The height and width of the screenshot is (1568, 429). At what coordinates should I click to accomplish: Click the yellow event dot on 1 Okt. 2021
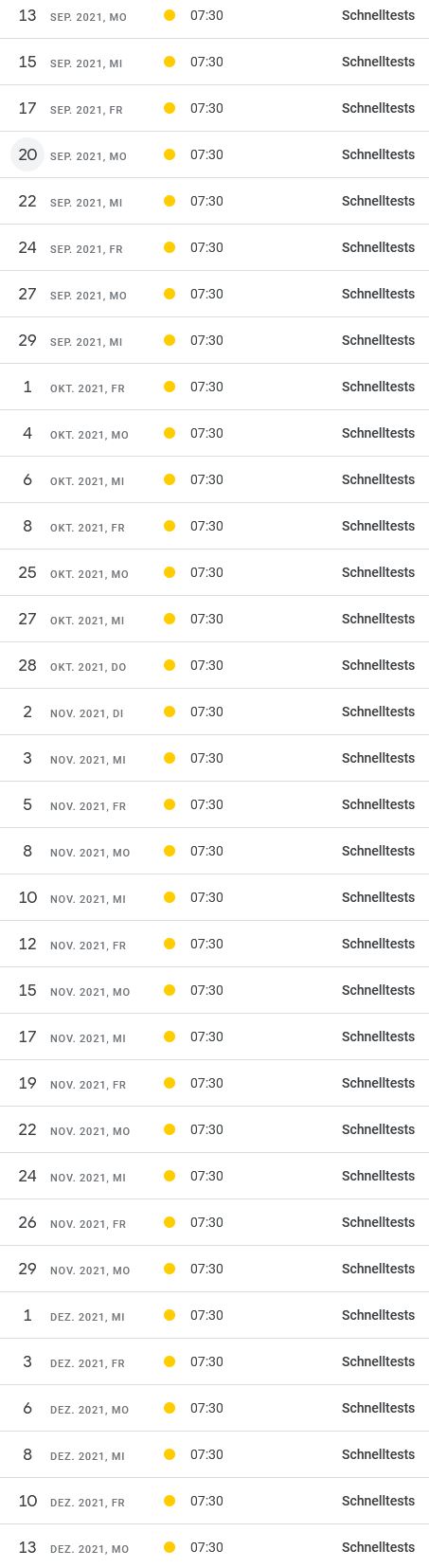point(170,387)
